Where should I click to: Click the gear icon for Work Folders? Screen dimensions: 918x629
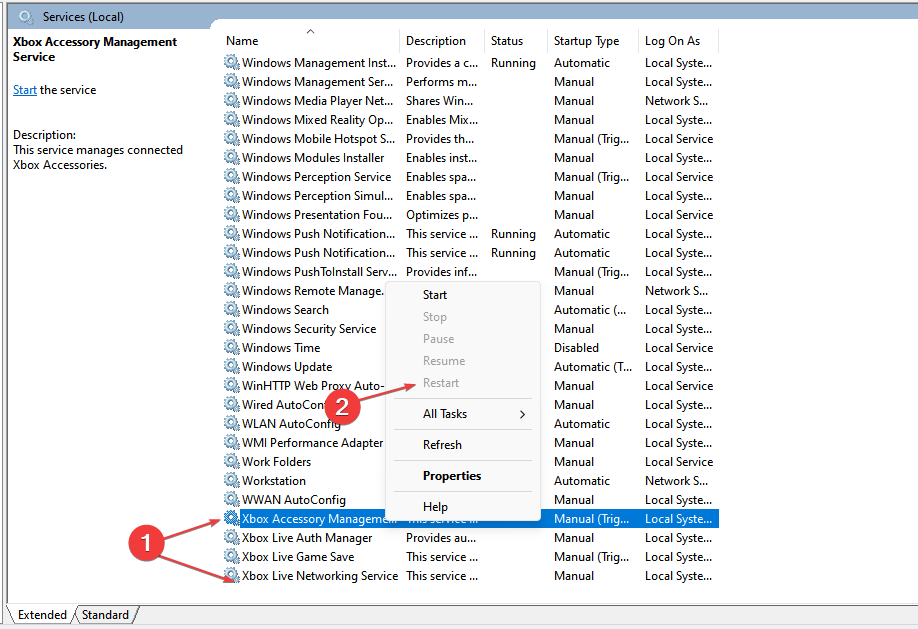tap(232, 461)
